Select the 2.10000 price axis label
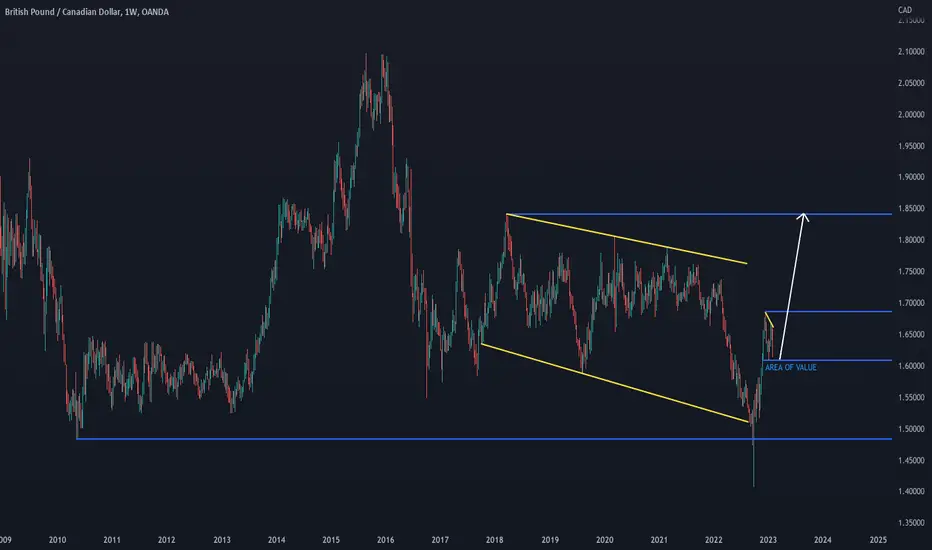Image resolution: width=932 pixels, height=550 pixels. (x=911, y=52)
